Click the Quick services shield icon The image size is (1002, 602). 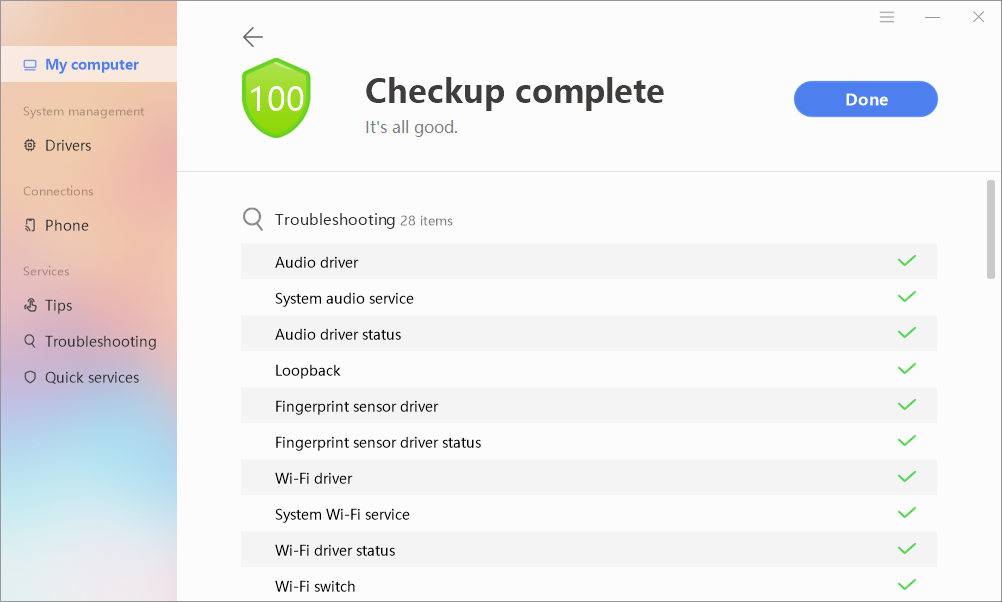[x=30, y=377]
